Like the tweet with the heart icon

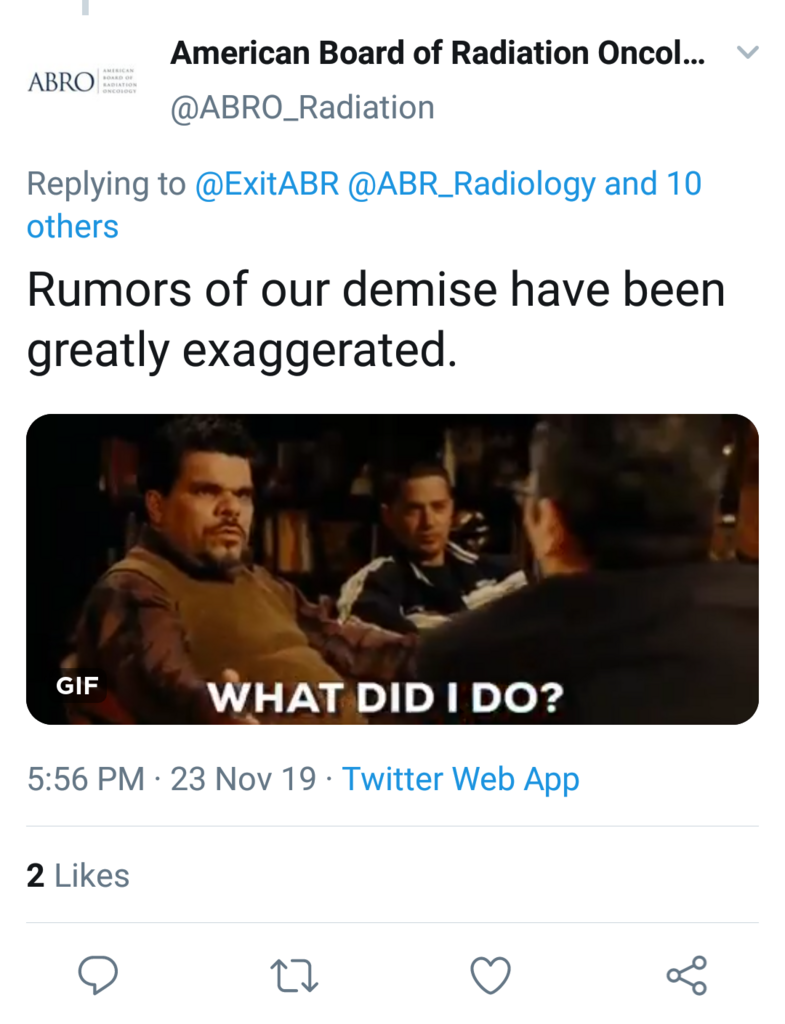pos(490,975)
